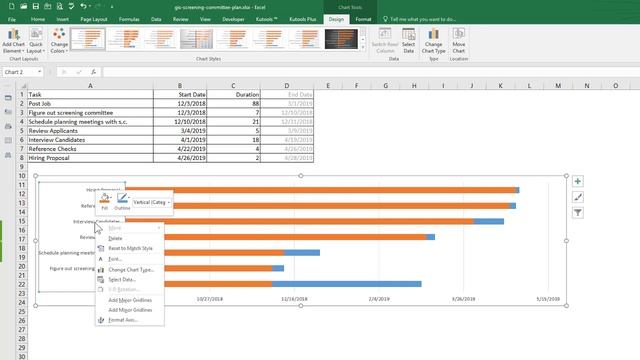The width and height of the screenshot is (640, 360).
Task: Open the File tab
Action: [x=12, y=19]
